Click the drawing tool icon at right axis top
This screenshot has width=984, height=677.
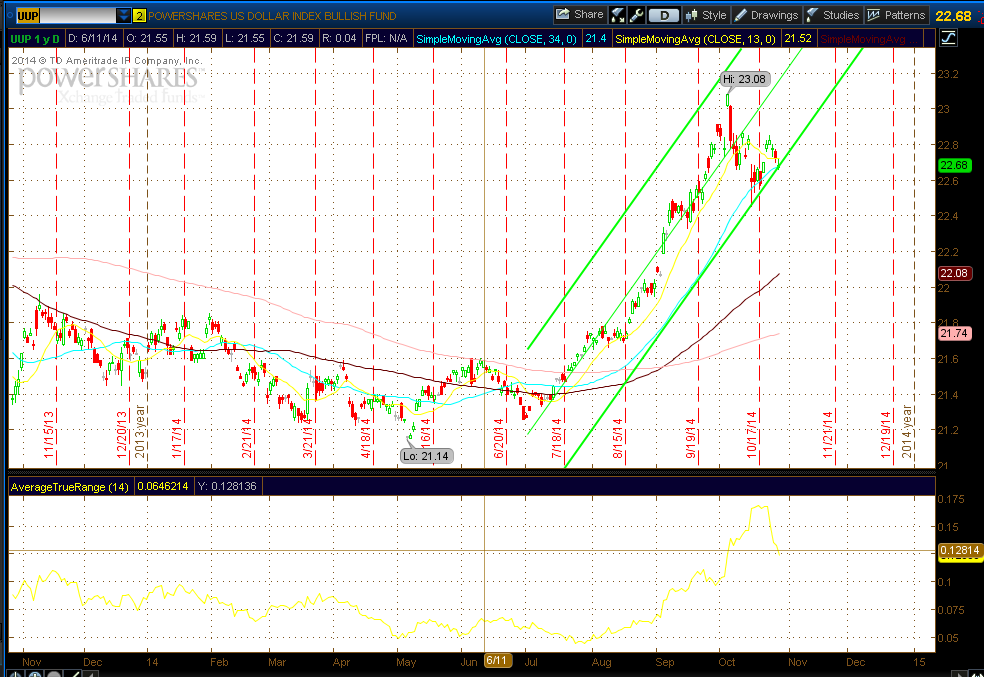pos(948,38)
